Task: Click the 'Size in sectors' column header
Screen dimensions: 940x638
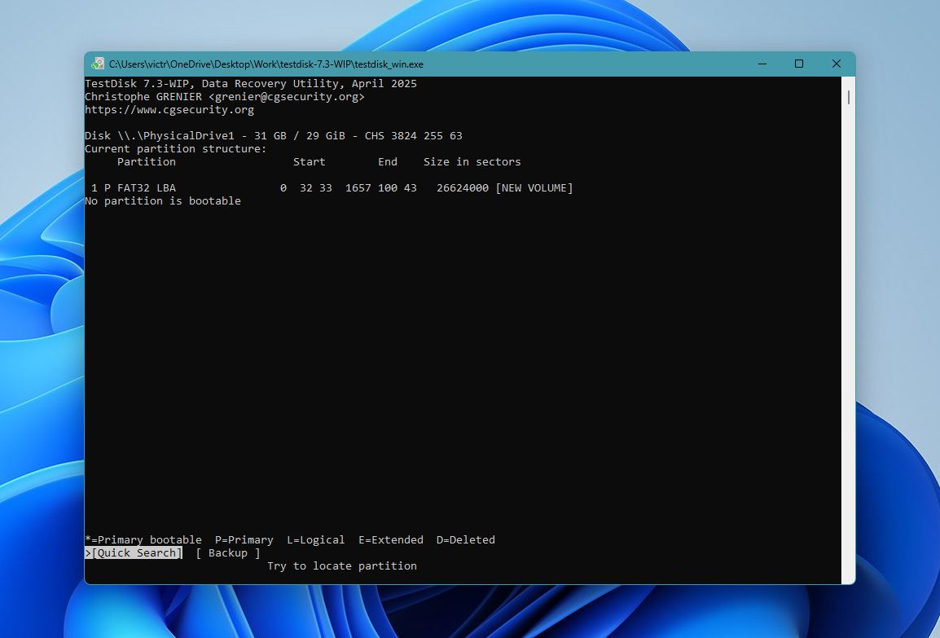Action: 472,162
